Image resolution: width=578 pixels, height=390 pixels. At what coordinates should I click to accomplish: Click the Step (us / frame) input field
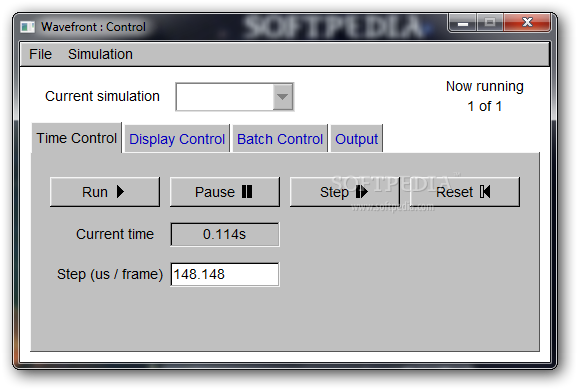224,274
